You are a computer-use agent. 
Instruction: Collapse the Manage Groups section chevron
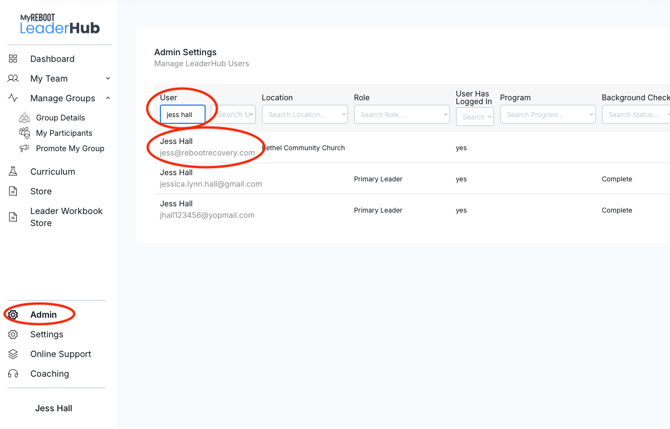108,98
